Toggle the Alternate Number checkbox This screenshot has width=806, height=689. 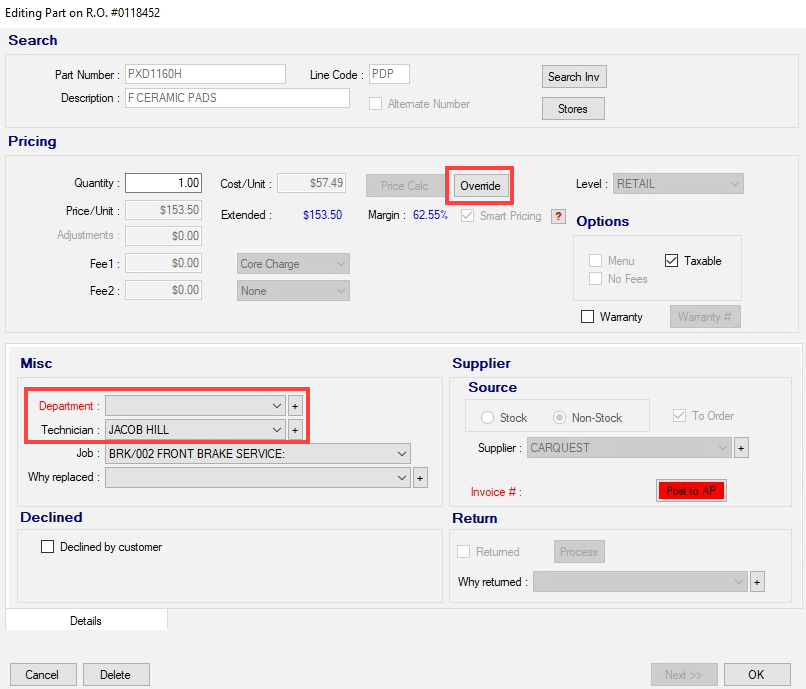[376, 104]
